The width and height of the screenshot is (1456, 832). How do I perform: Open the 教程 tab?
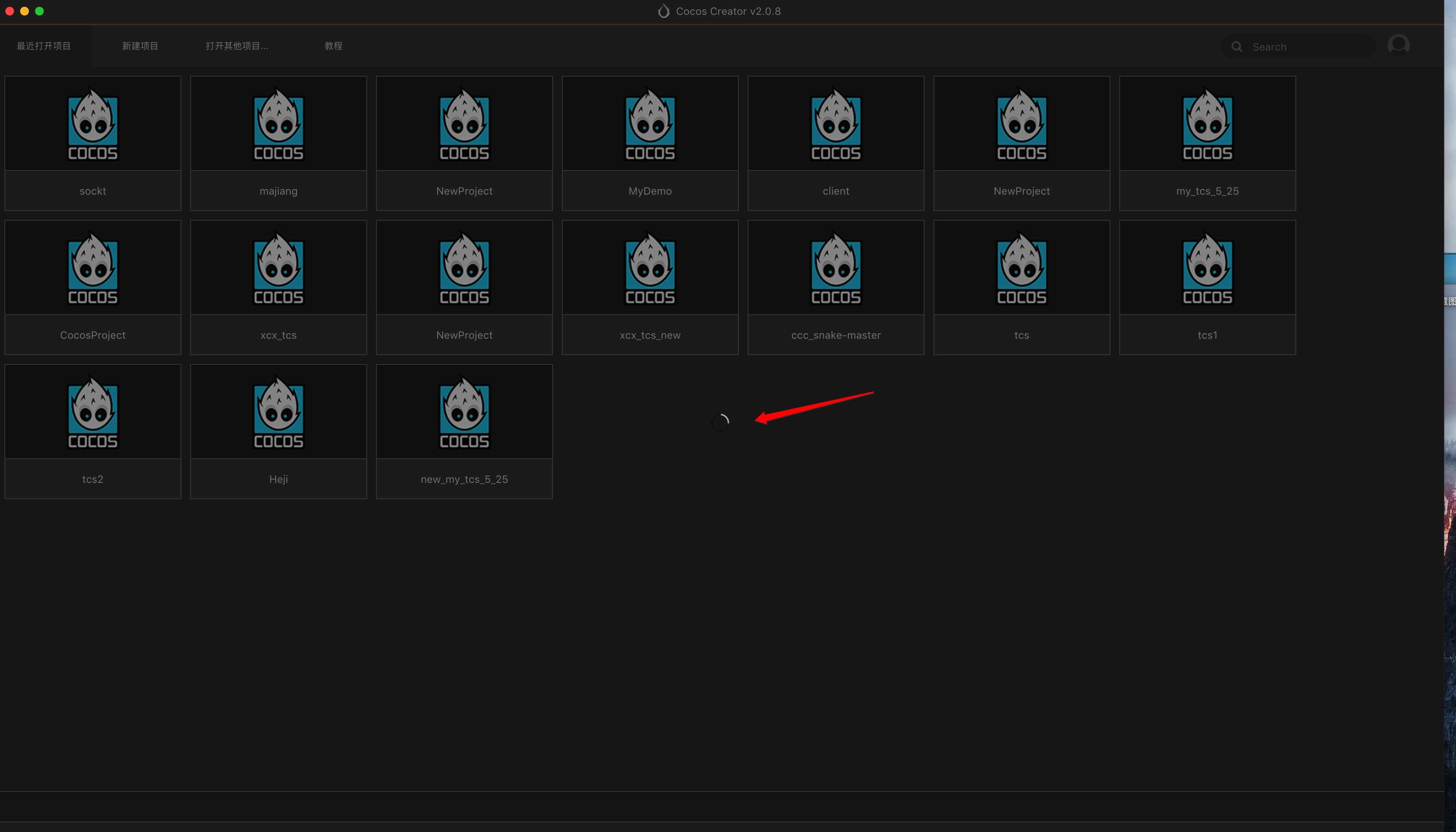coord(333,46)
